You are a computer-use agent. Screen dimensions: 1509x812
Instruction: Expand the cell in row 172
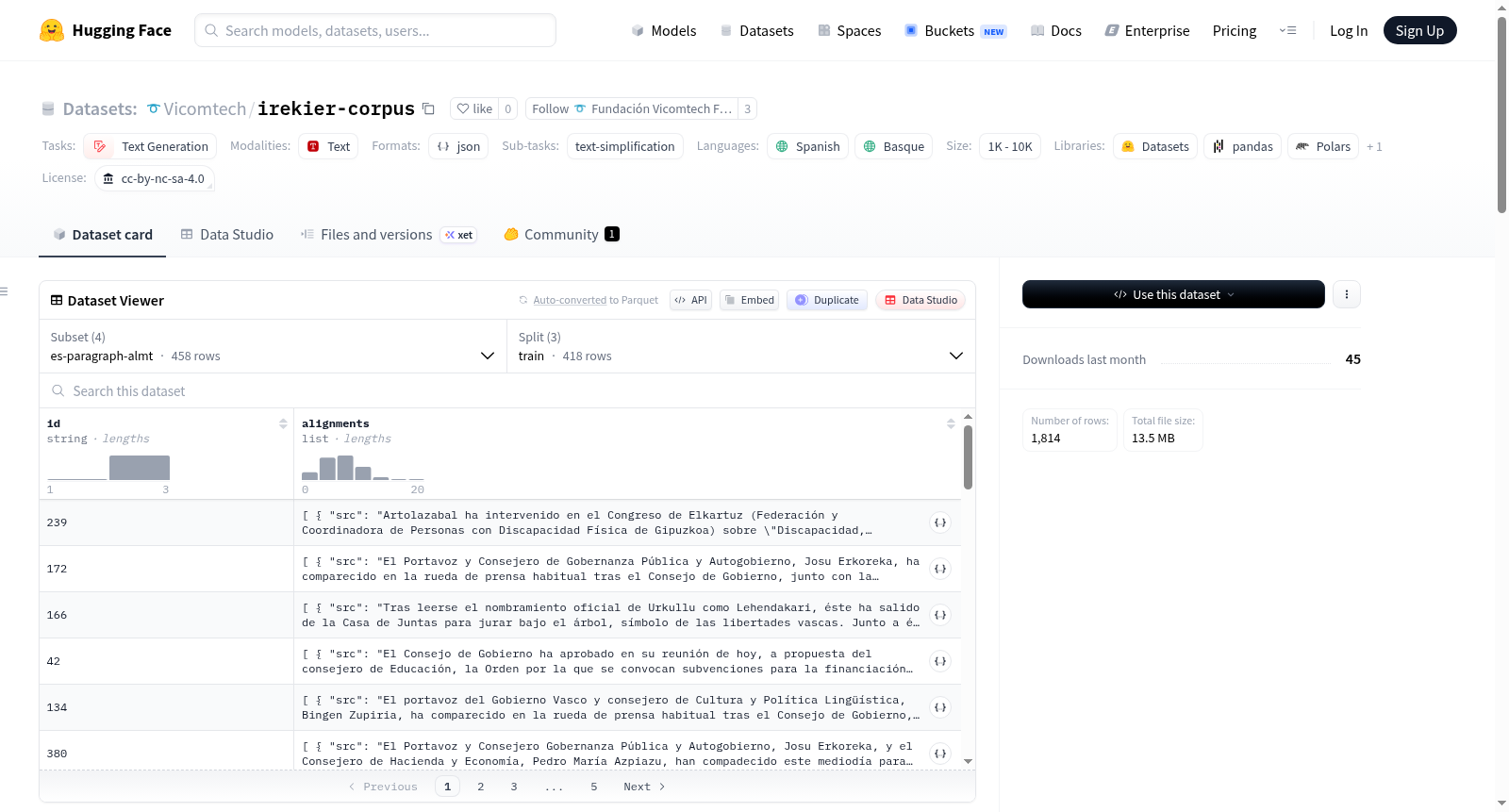coord(940,569)
